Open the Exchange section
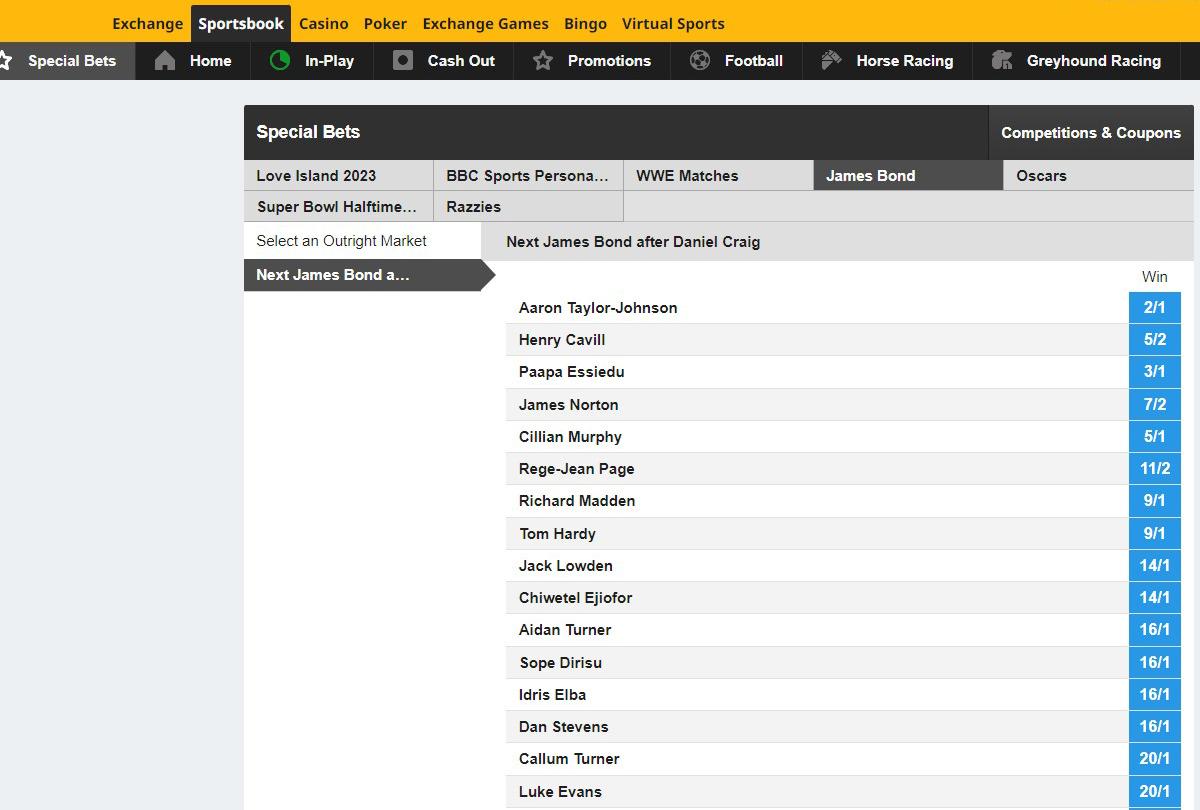Screen dimensions: 1200x810 pyautogui.click(x=148, y=23)
